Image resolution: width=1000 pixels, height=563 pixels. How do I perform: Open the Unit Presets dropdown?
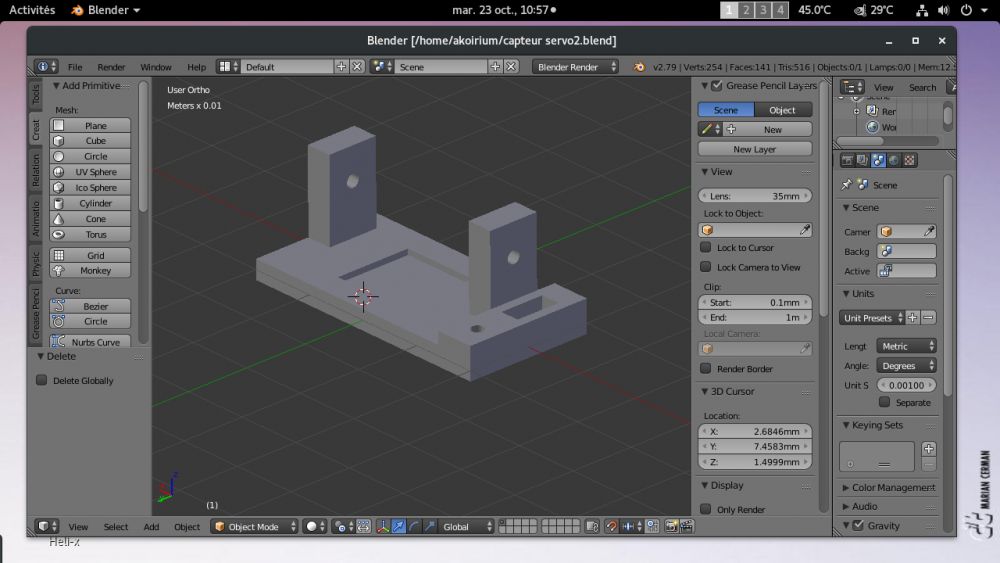872,318
